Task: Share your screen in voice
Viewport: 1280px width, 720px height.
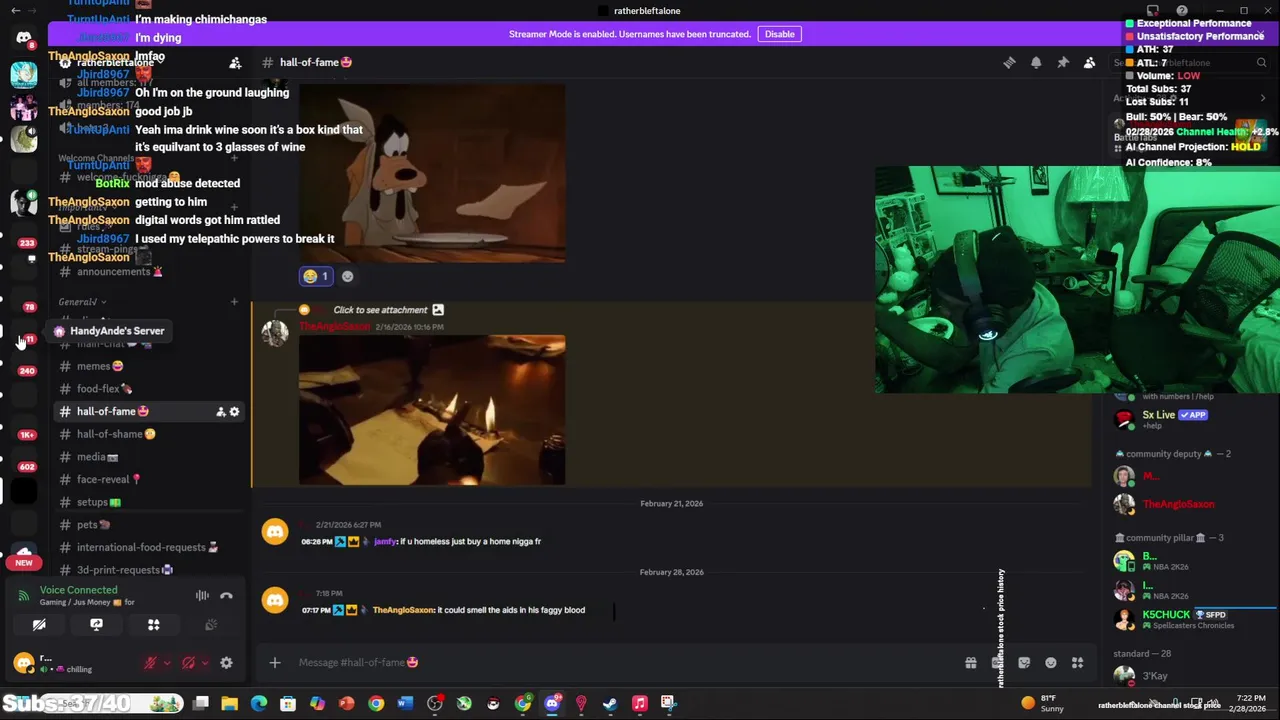Action: point(96,625)
